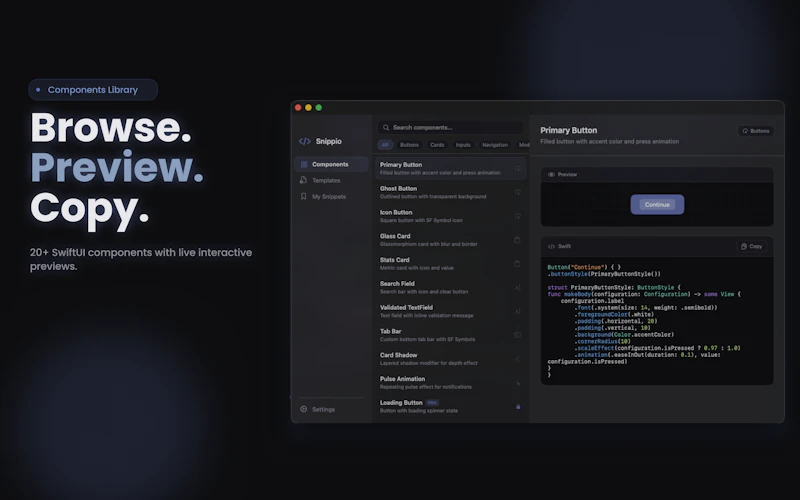The height and width of the screenshot is (500, 800).
Task: Click the Templates icon in sidebar
Action: tap(303, 180)
